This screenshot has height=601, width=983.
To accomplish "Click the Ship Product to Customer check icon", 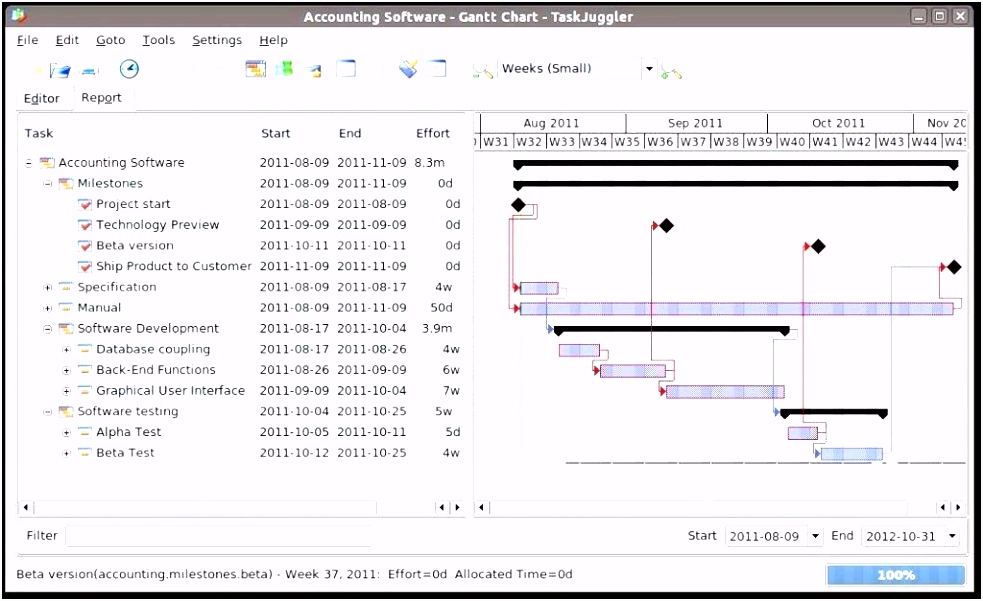I will click(x=85, y=266).
